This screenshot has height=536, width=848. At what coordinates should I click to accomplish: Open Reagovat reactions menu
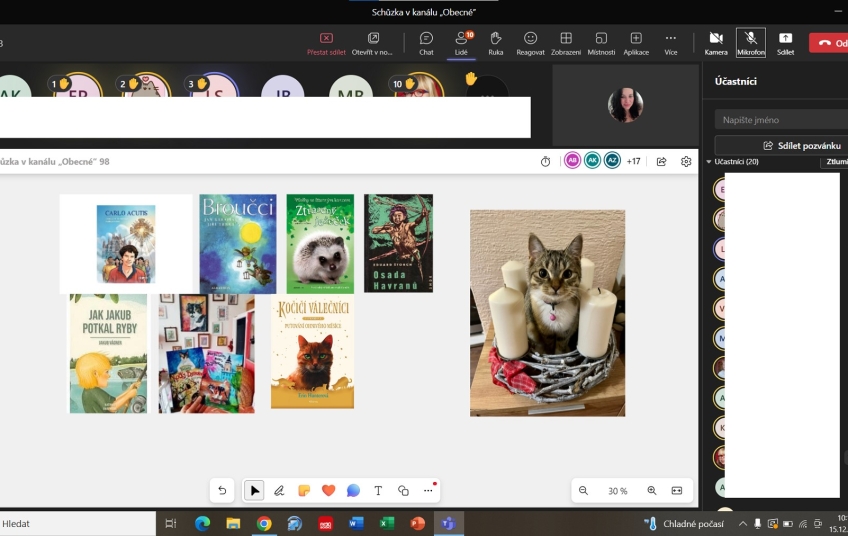[530, 43]
